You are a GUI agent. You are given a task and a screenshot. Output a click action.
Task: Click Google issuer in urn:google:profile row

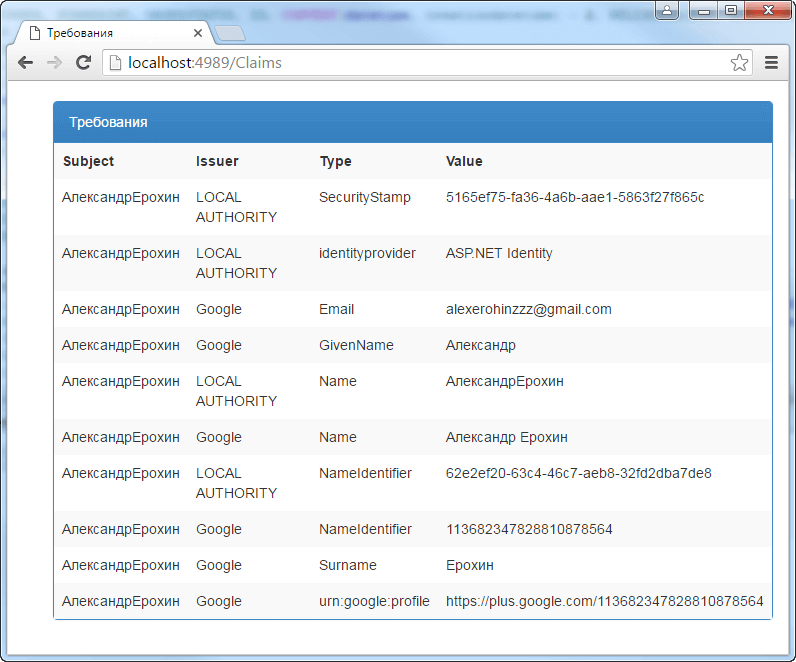pyautogui.click(x=219, y=601)
